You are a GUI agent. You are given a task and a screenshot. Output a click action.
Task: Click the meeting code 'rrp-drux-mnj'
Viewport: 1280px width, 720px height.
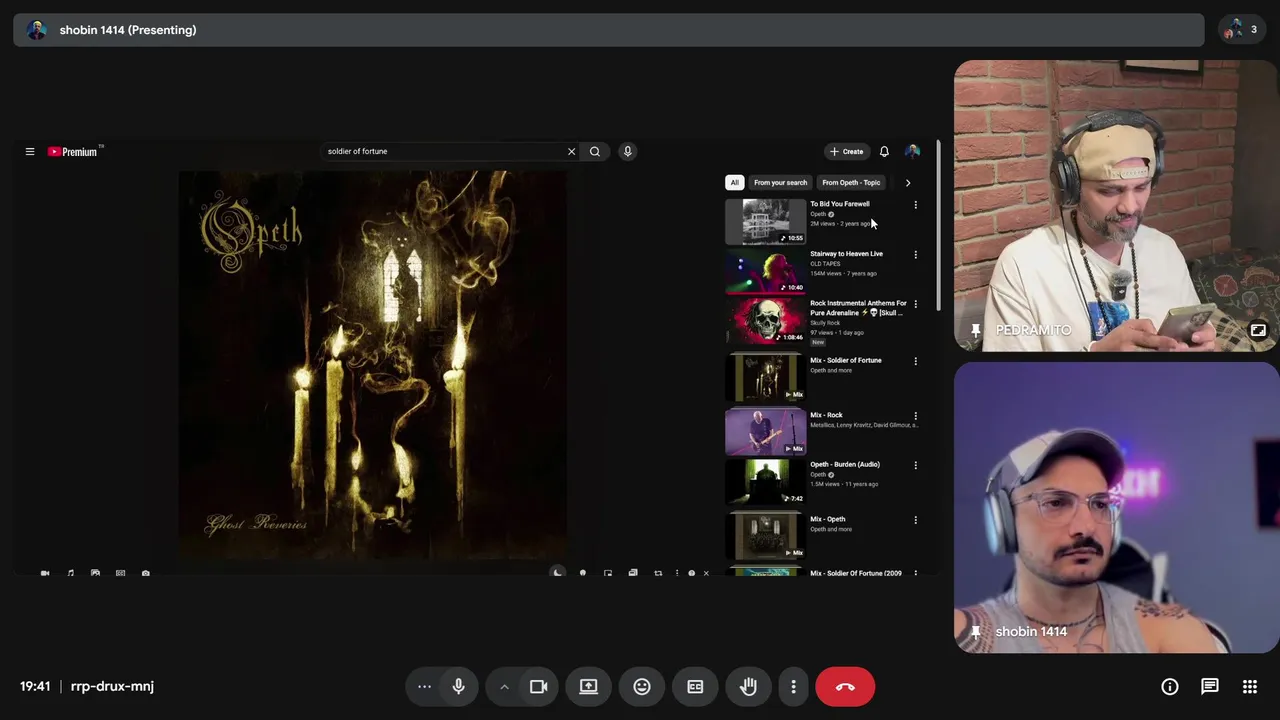click(112, 687)
